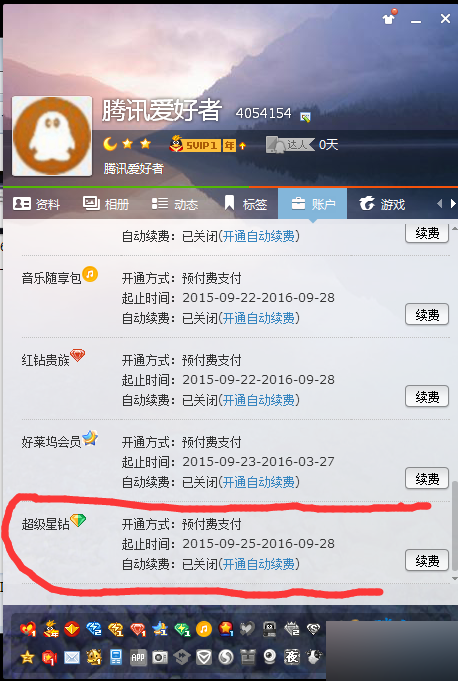Click the red diamond icon in bottom bar

(138, 629)
